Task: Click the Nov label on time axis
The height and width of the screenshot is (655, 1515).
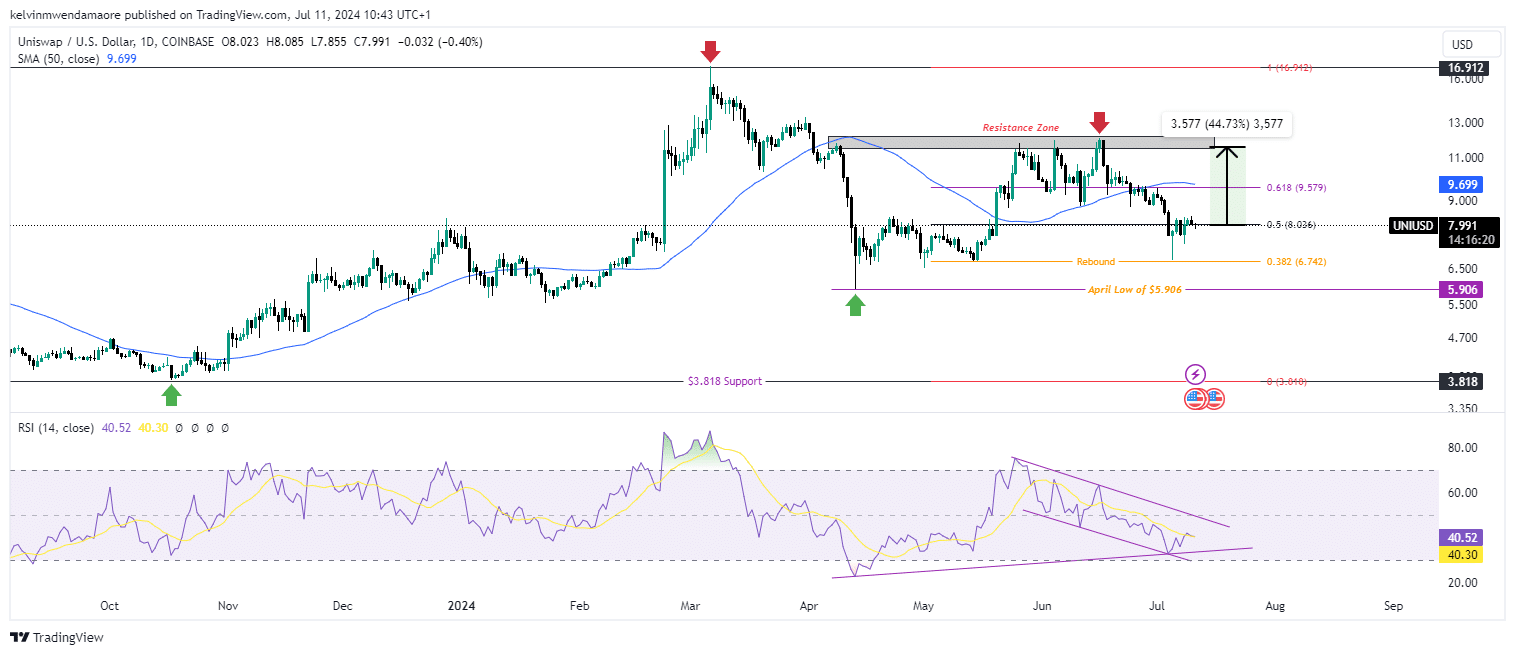Action: coord(227,606)
